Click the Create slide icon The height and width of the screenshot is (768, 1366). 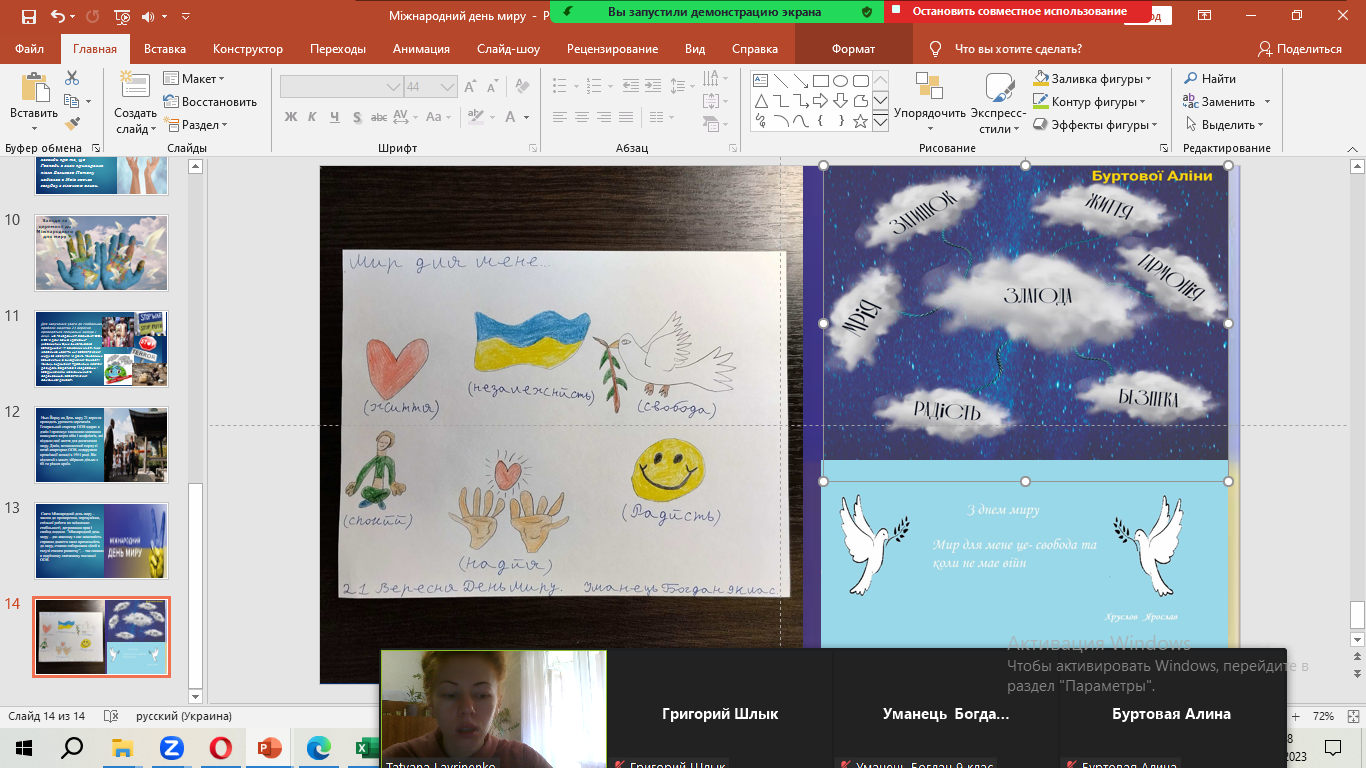[134, 86]
